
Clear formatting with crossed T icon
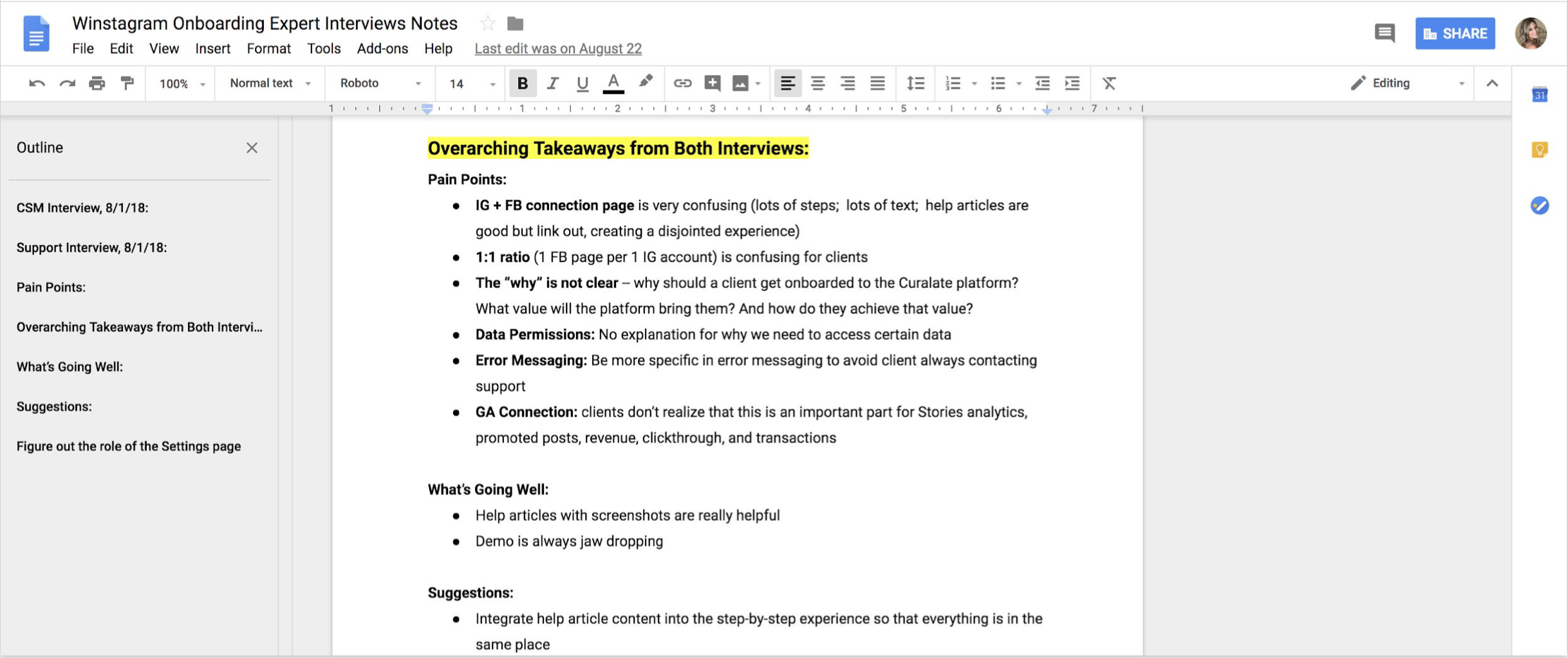[1109, 83]
